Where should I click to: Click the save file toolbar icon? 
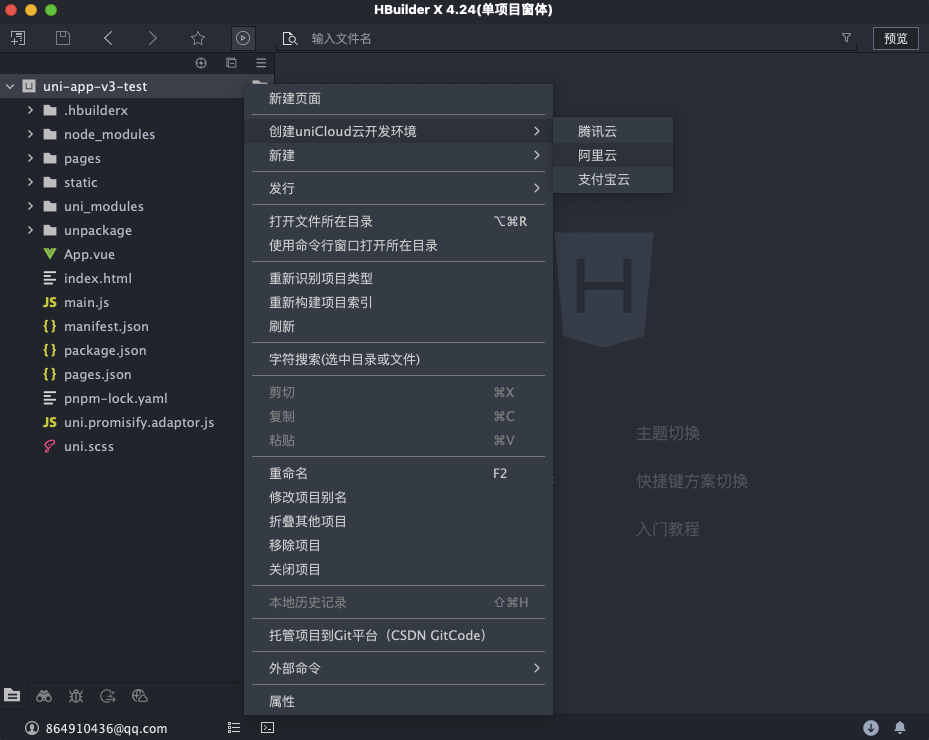(63, 39)
